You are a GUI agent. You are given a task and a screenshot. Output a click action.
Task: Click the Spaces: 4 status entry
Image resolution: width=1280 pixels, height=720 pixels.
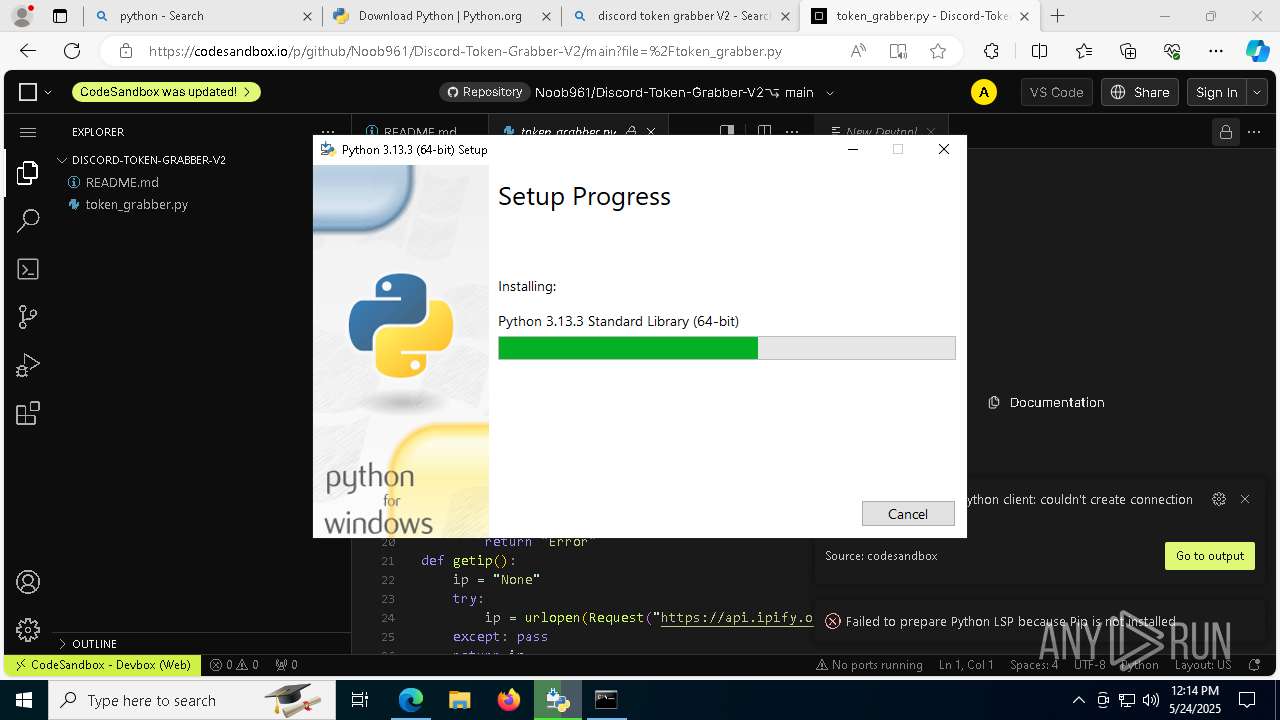1033,664
